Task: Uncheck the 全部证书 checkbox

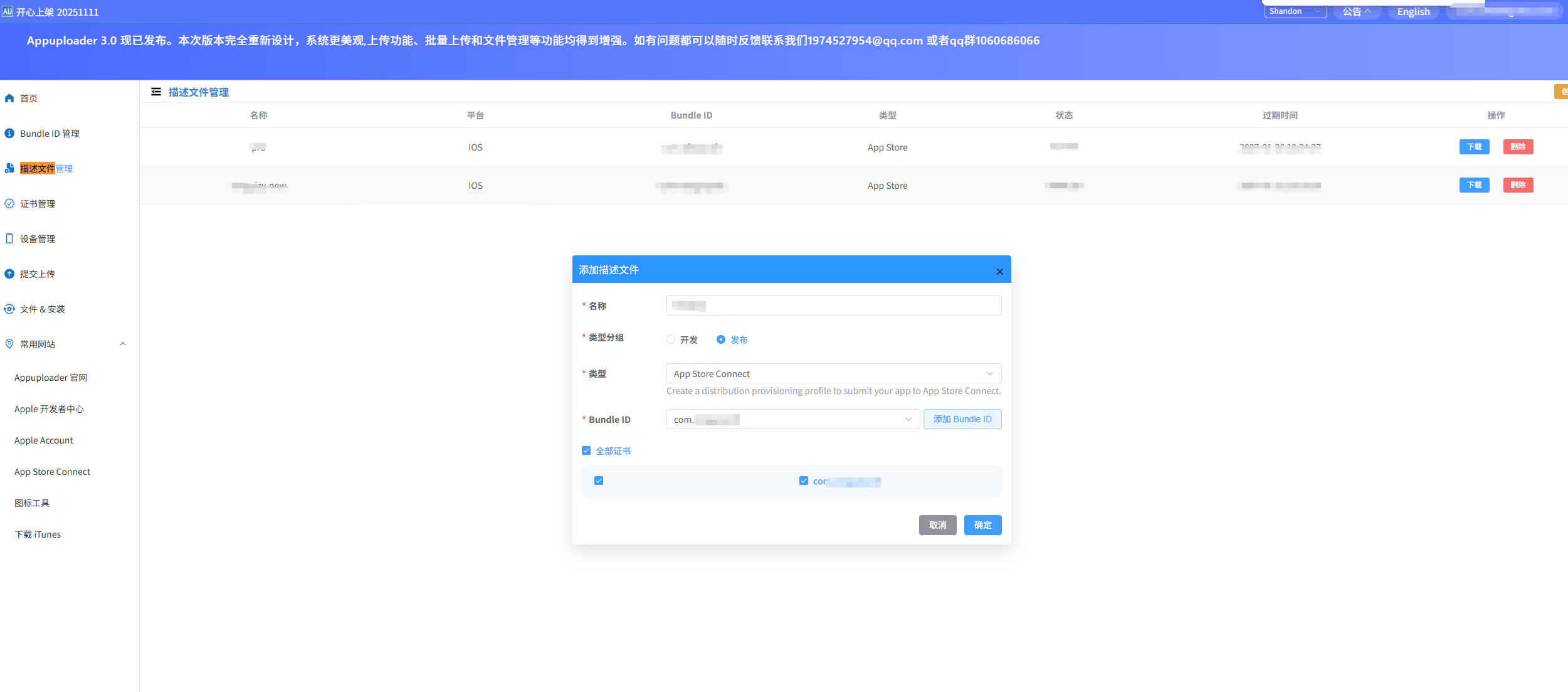Action: click(x=586, y=451)
